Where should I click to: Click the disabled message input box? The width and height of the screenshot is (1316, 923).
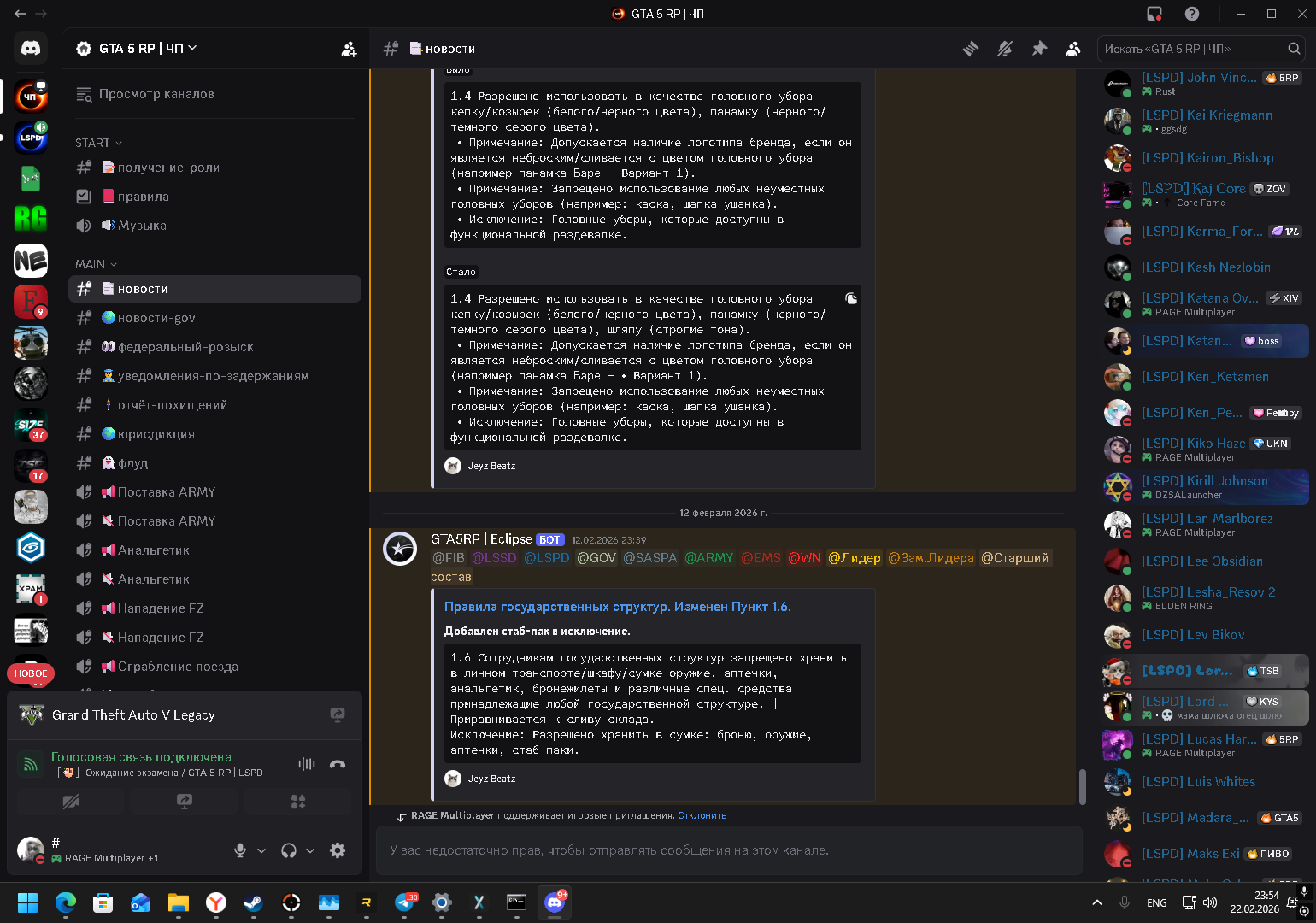click(729, 850)
